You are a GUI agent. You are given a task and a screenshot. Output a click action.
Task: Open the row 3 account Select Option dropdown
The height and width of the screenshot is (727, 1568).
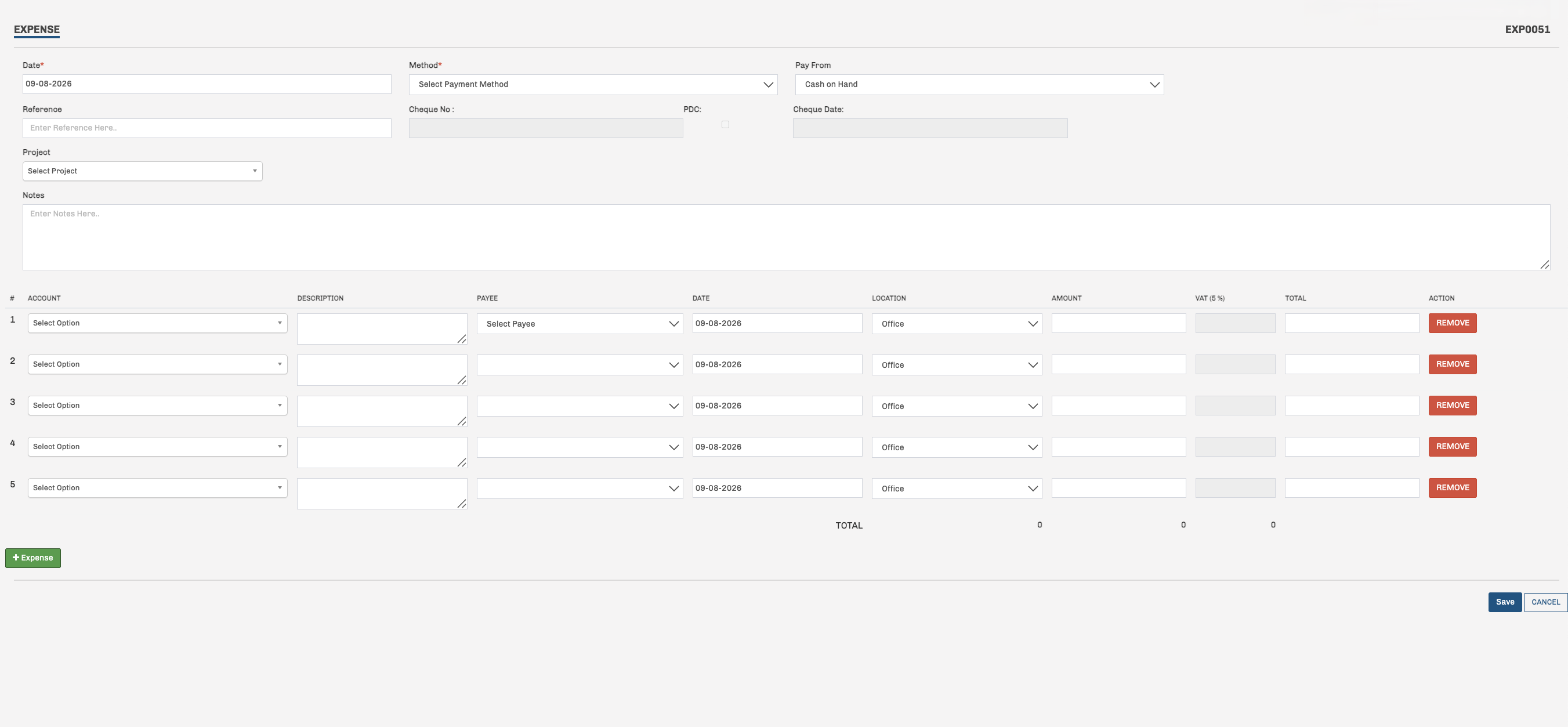pyautogui.click(x=158, y=406)
